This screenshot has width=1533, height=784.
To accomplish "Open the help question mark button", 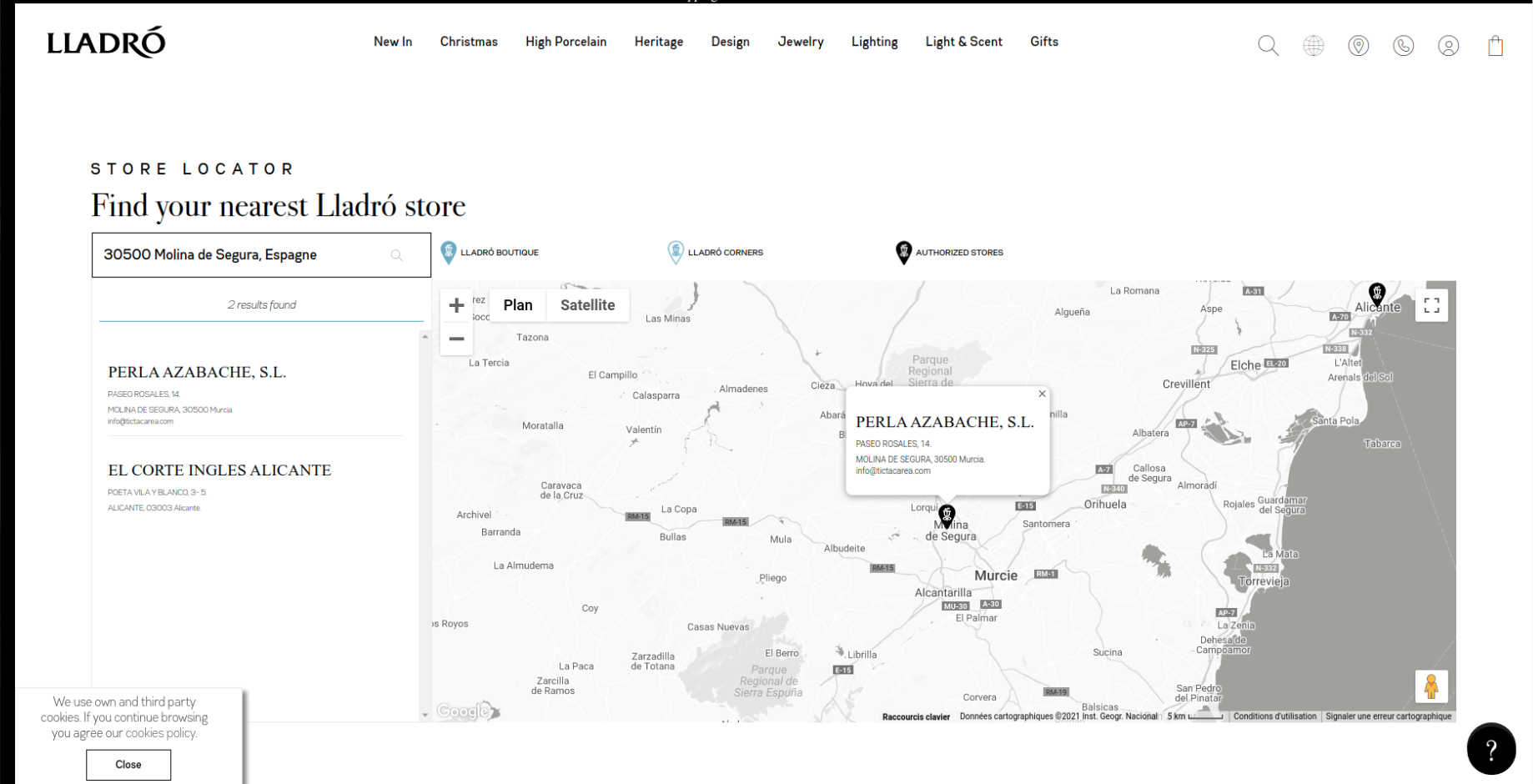I will (1491, 749).
